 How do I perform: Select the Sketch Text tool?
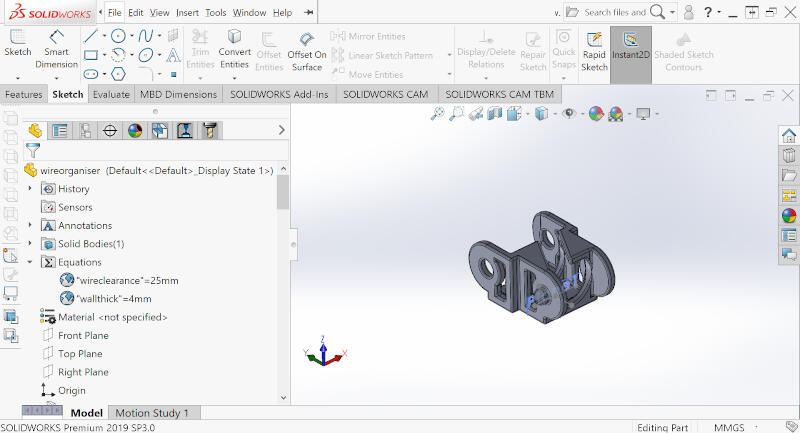tap(173, 55)
